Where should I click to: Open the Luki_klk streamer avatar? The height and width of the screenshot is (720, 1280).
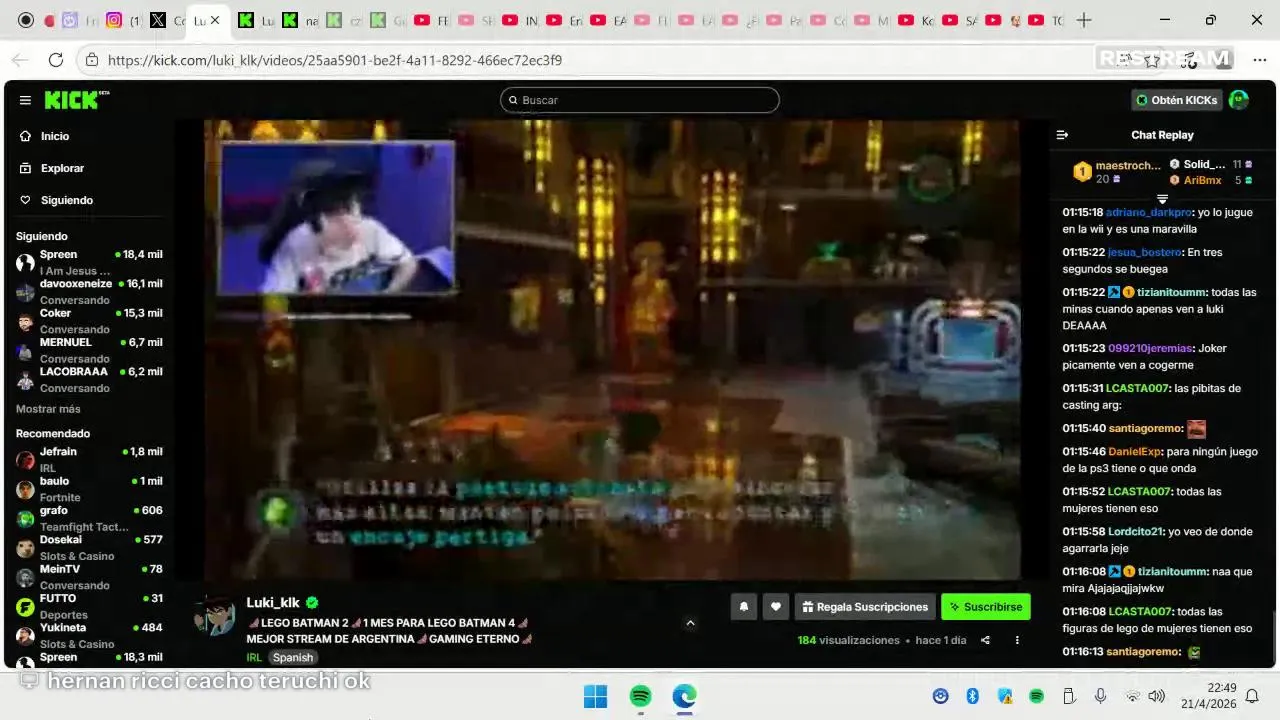coord(214,616)
